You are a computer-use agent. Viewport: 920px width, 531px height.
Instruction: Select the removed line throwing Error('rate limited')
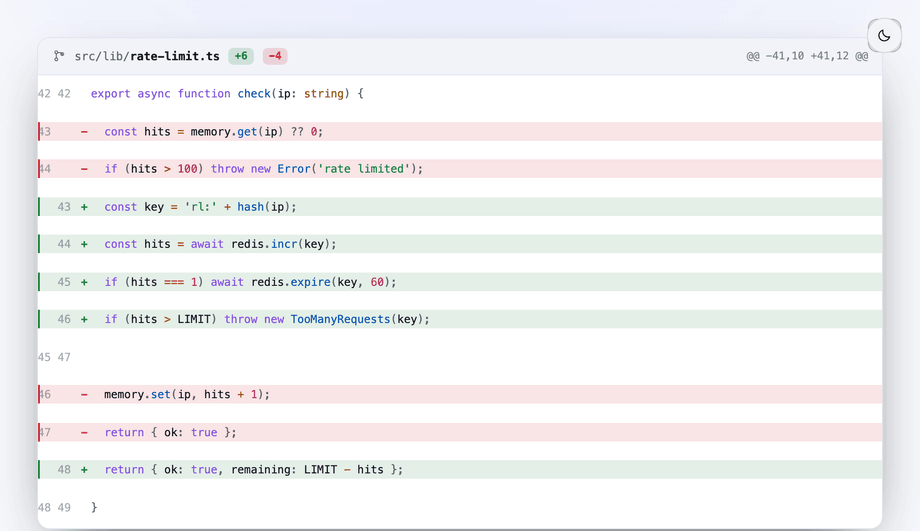click(460, 169)
